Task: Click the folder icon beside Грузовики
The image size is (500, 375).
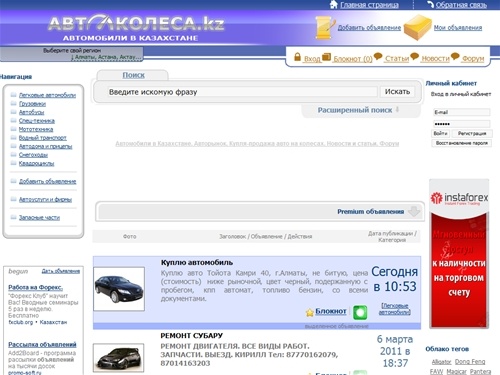Action: 14,104
